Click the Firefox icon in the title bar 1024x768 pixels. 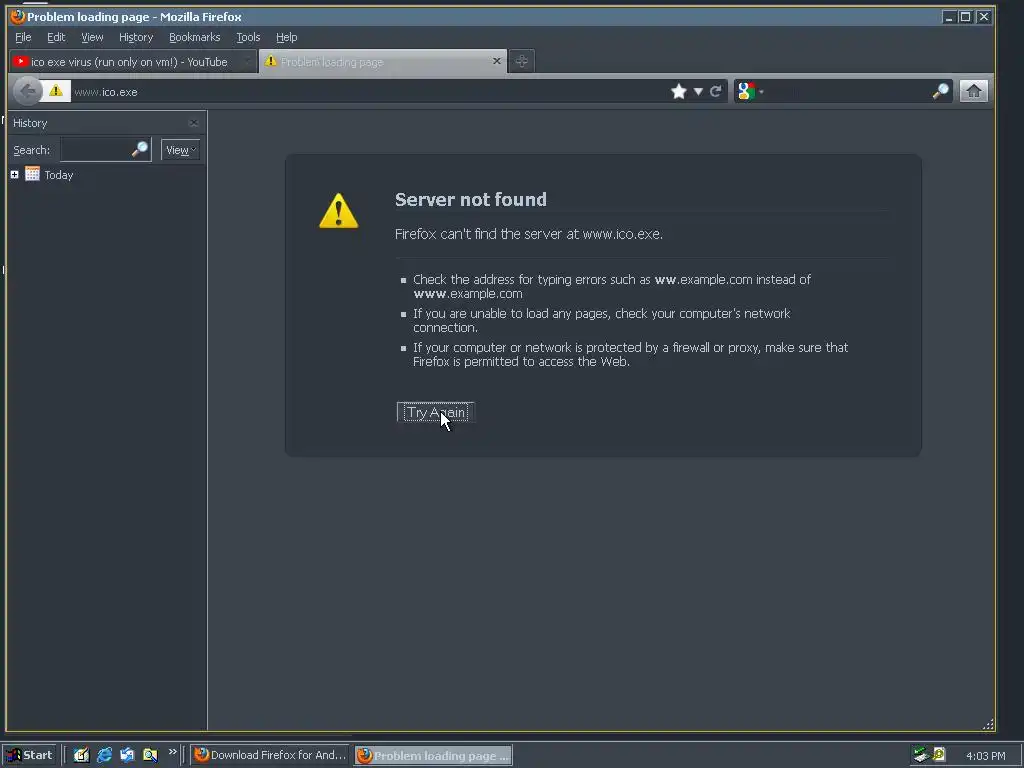click(18, 16)
